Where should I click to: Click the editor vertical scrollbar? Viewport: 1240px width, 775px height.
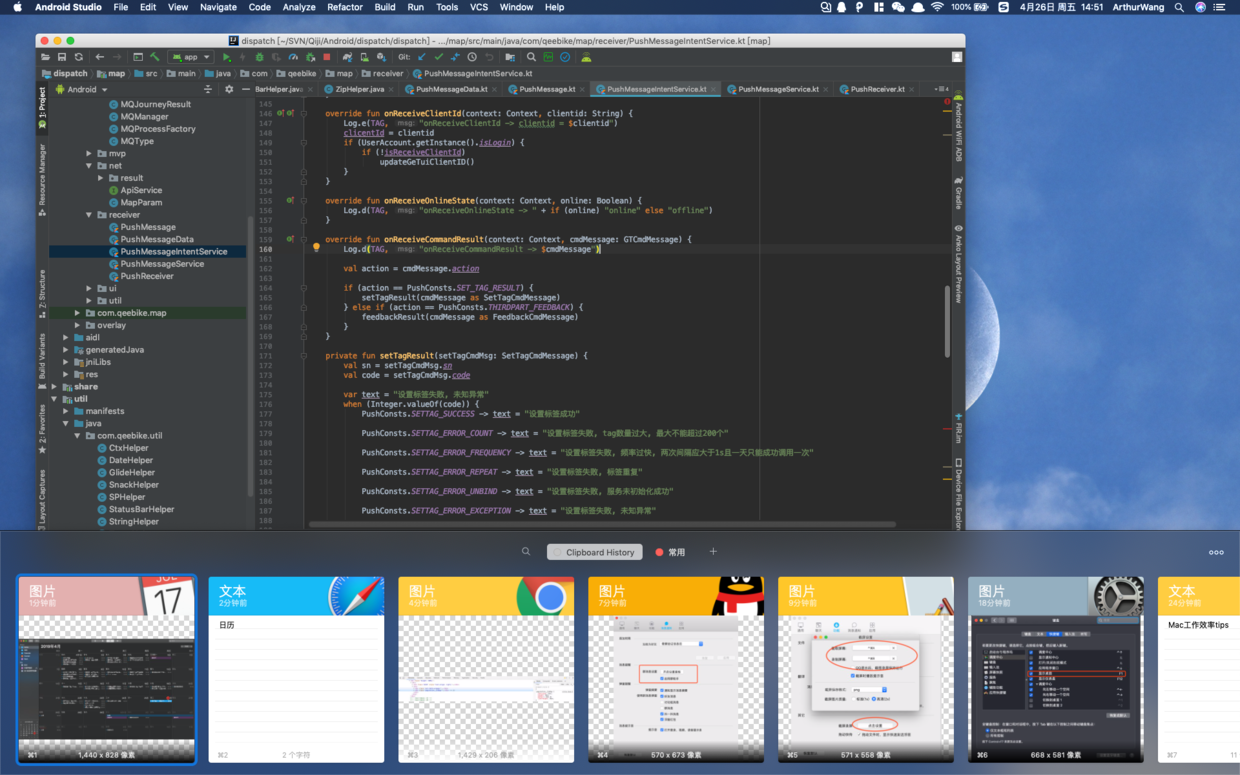(947, 320)
